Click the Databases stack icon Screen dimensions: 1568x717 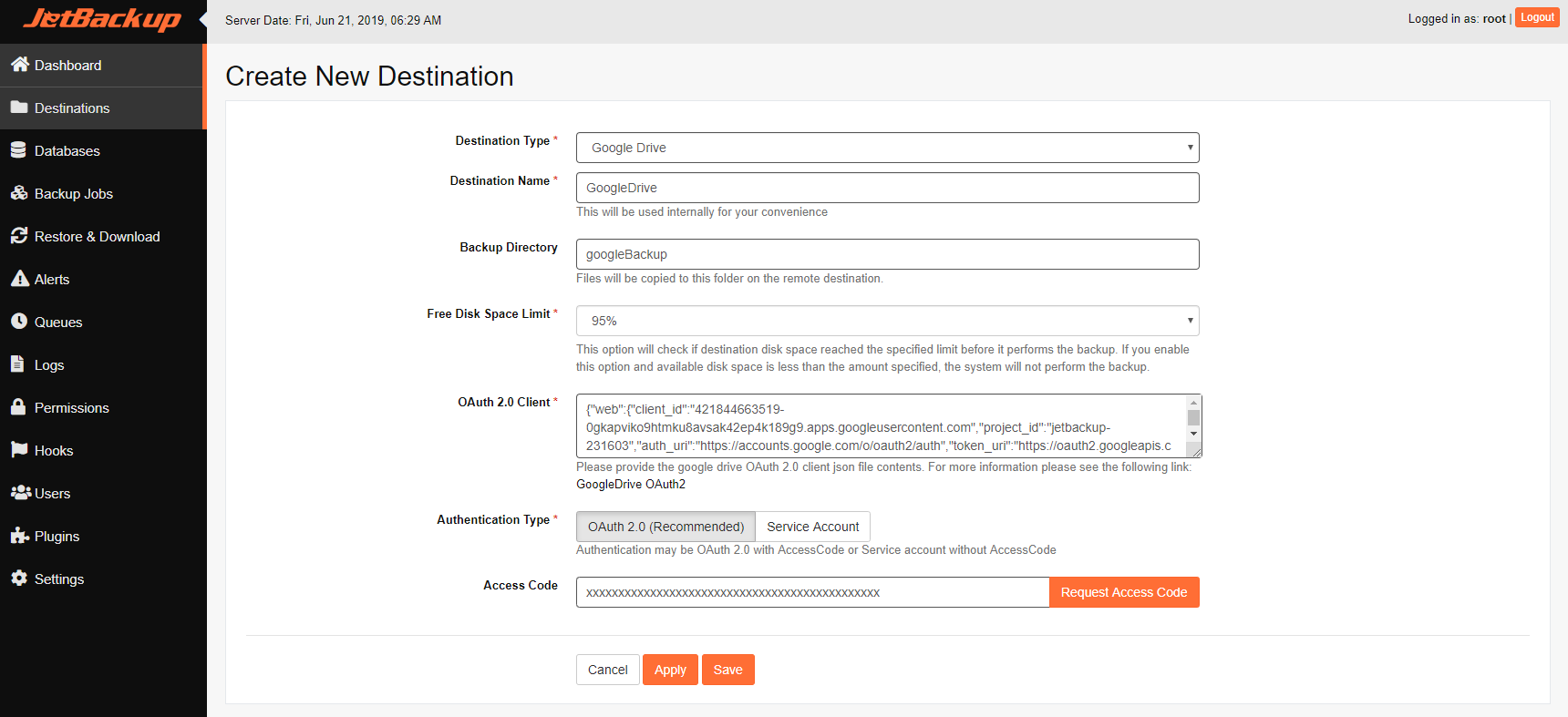tap(18, 149)
